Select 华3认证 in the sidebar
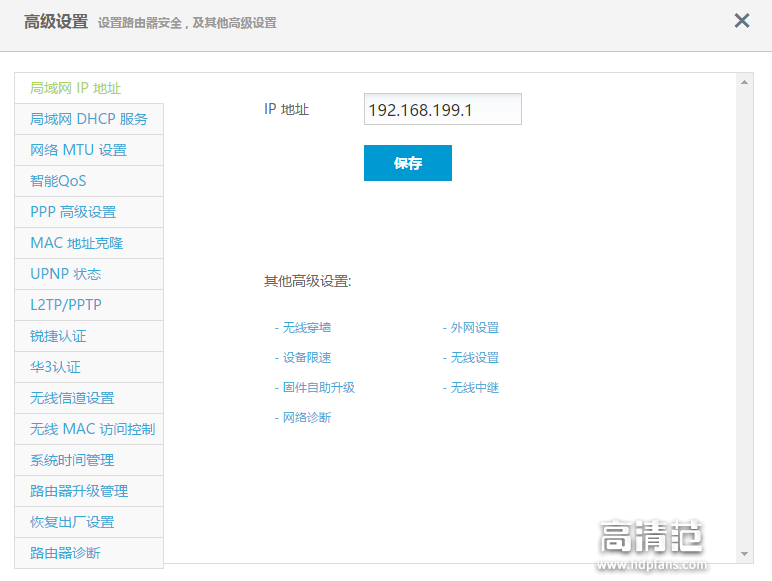This screenshot has height=581, width=772. 89,367
